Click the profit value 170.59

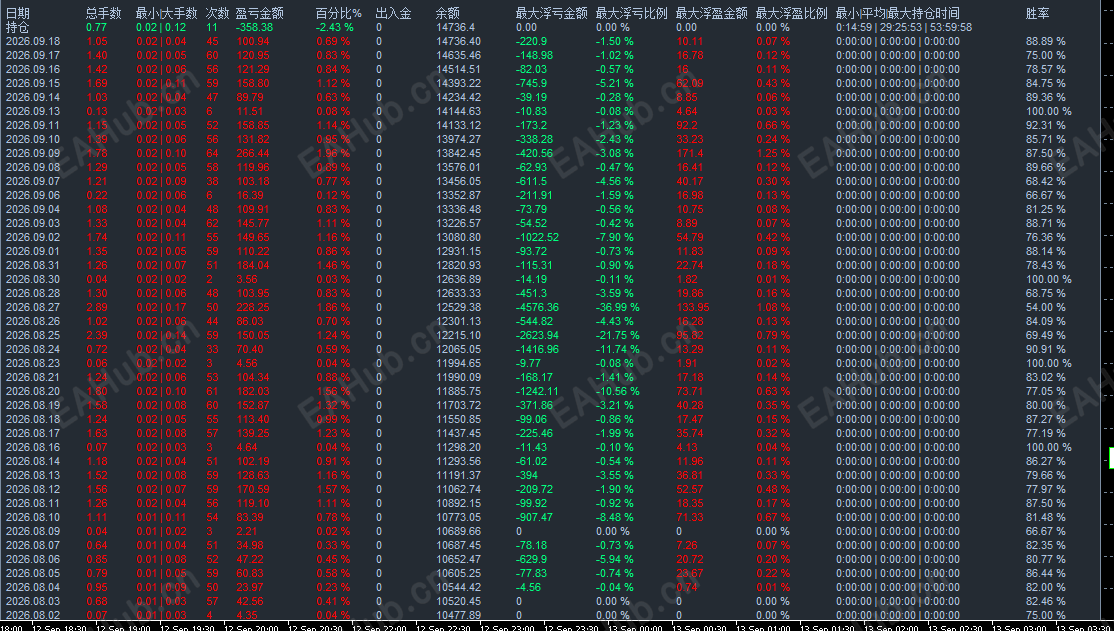[x=252, y=489]
